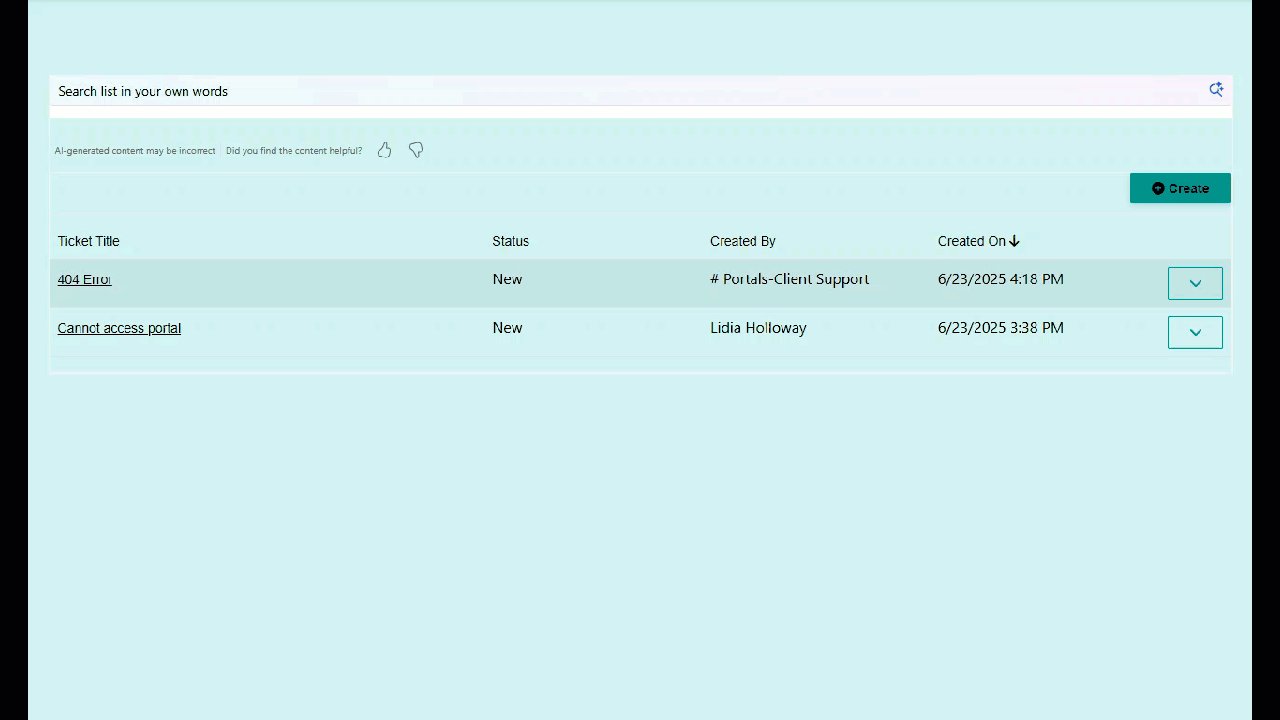
Task: Click the Portals-Client Support entry
Action: [789, 279]
